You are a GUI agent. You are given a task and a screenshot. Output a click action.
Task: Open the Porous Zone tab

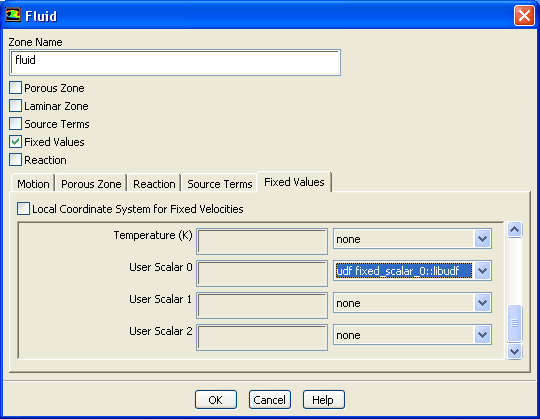pyautogui.click(x=91, y=184)
